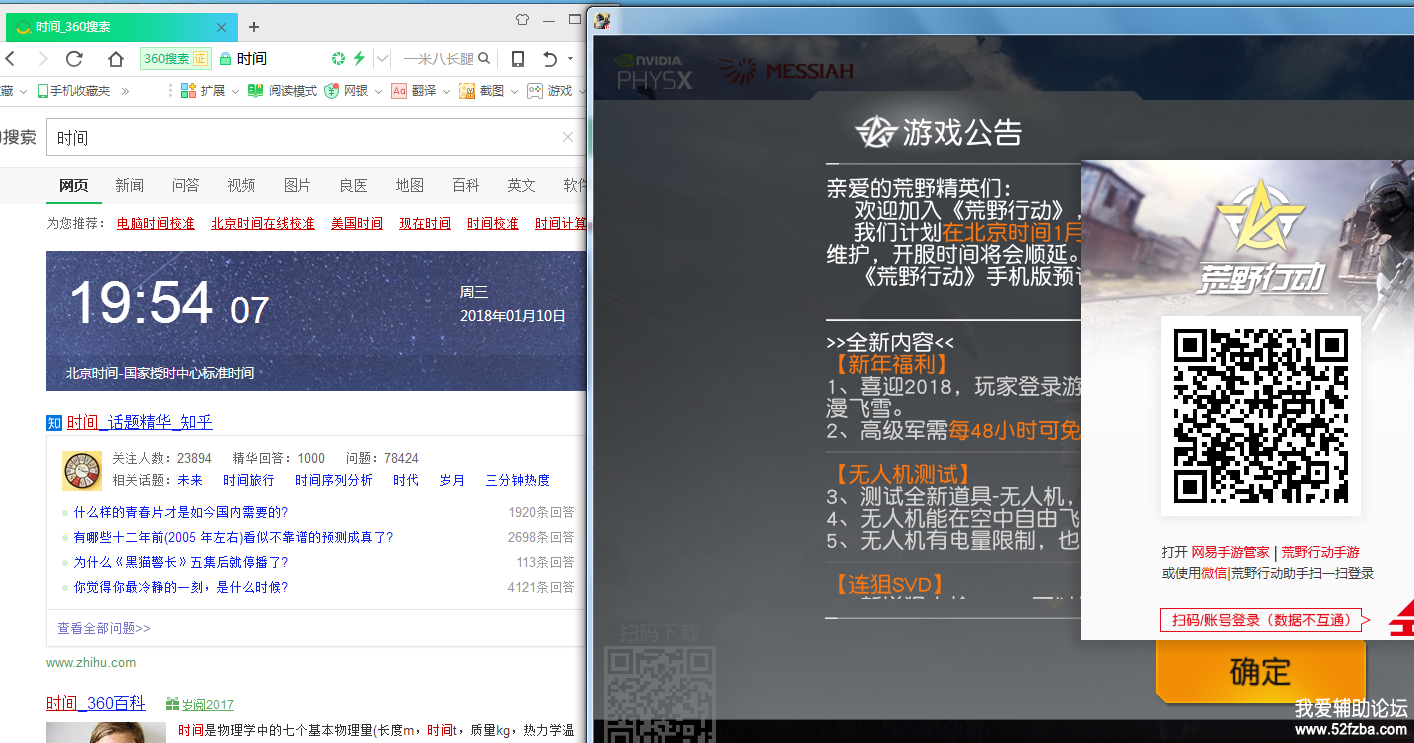Open related topic 时间旅行
Screen dimensions: 1414x743
[x=248, y=480]
